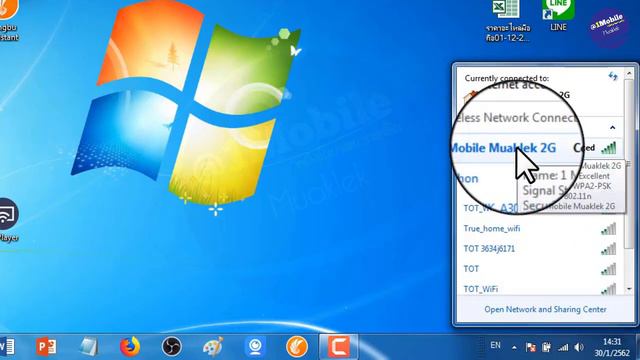This screenshot has height=360, width=640.
Task: Click the wireless network tray icon
Action: point(563,347)
